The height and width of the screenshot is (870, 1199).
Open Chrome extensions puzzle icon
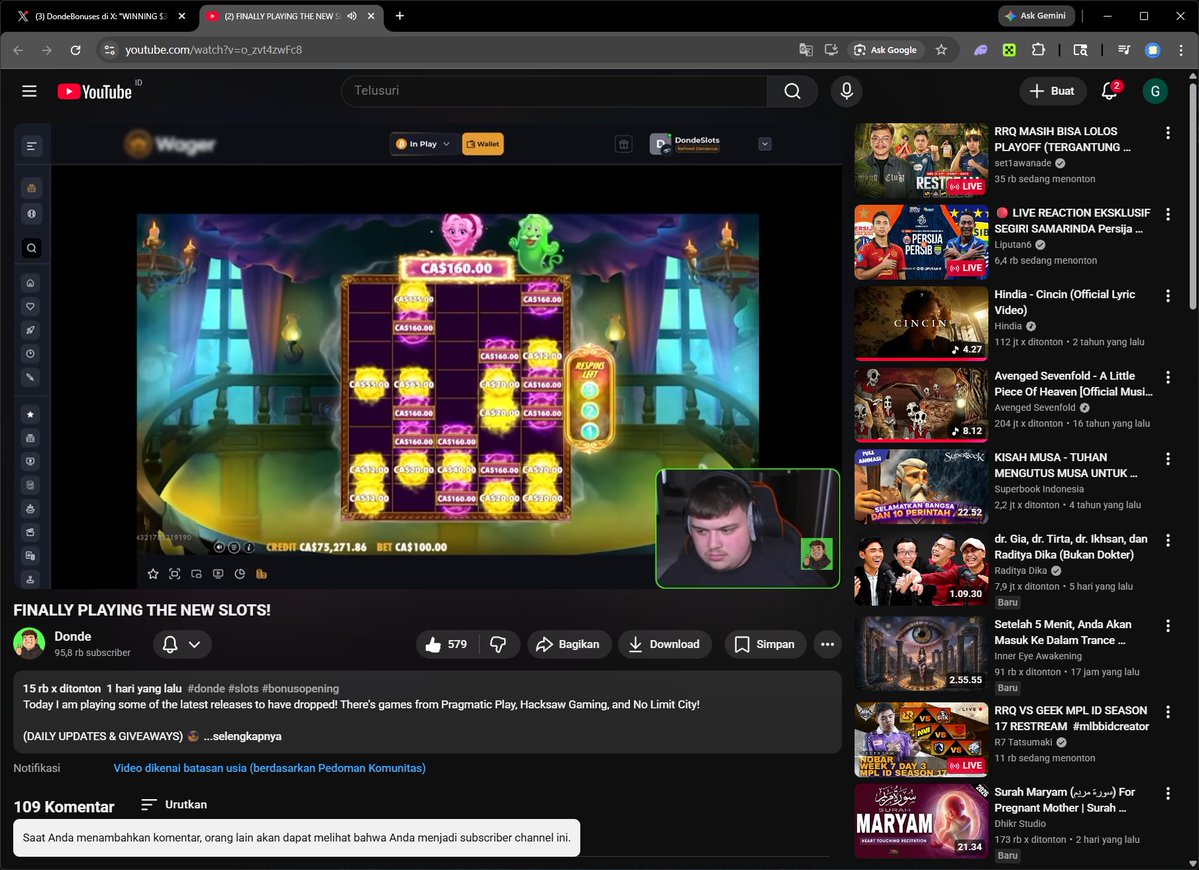[x=1038, y=50]
